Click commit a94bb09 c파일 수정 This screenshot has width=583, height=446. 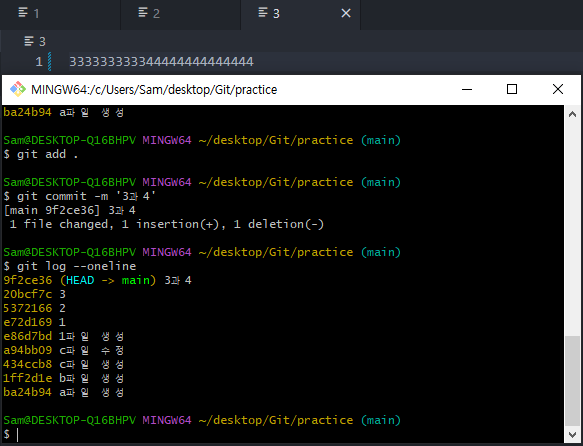[64, 350]
